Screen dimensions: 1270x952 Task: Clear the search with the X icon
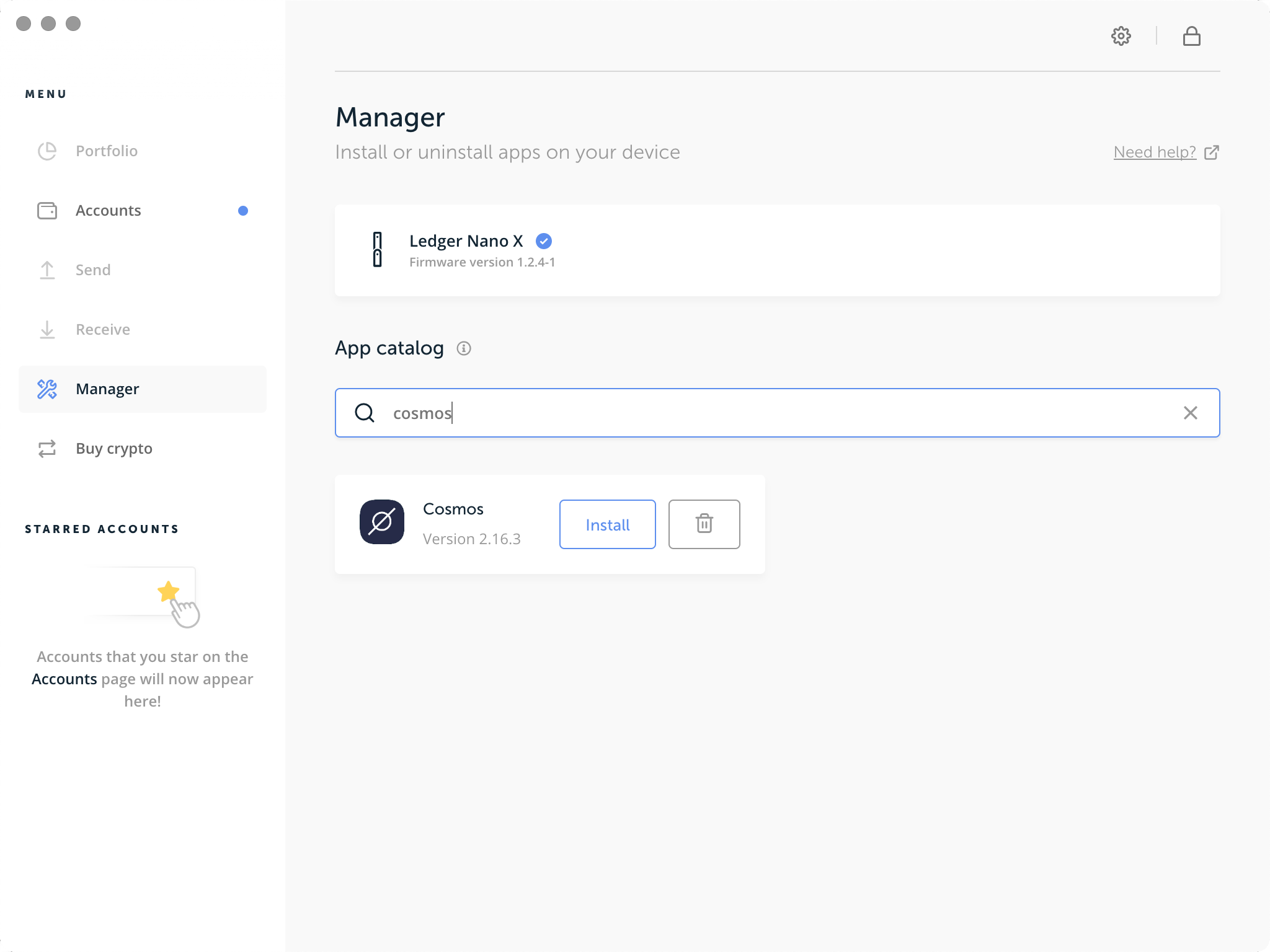(x=1190, y=413)
